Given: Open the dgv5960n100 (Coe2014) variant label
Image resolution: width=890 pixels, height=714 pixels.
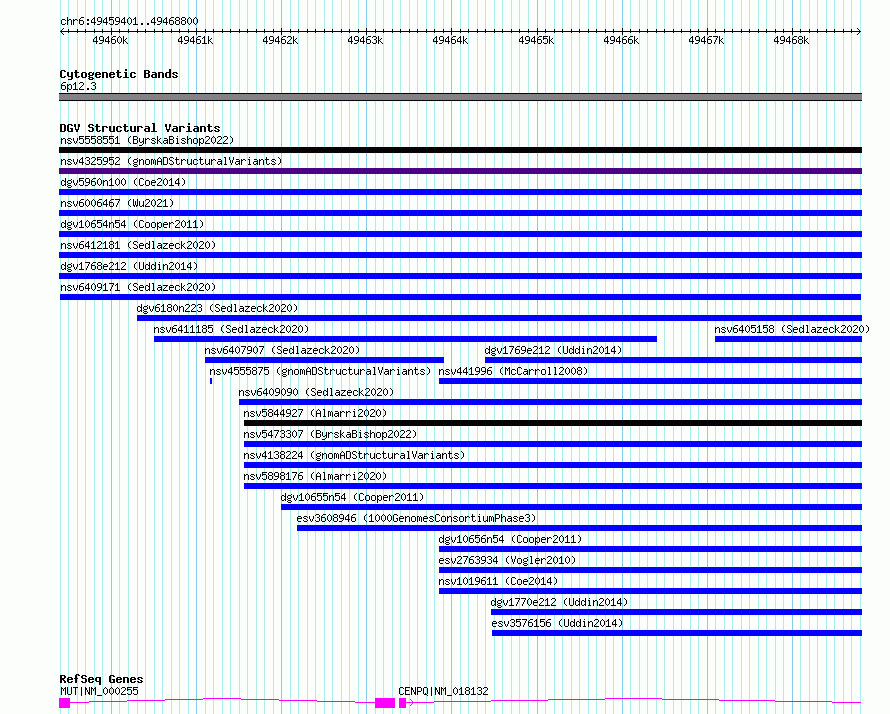Looking at the screenshot, I should [x=123, y=182].
